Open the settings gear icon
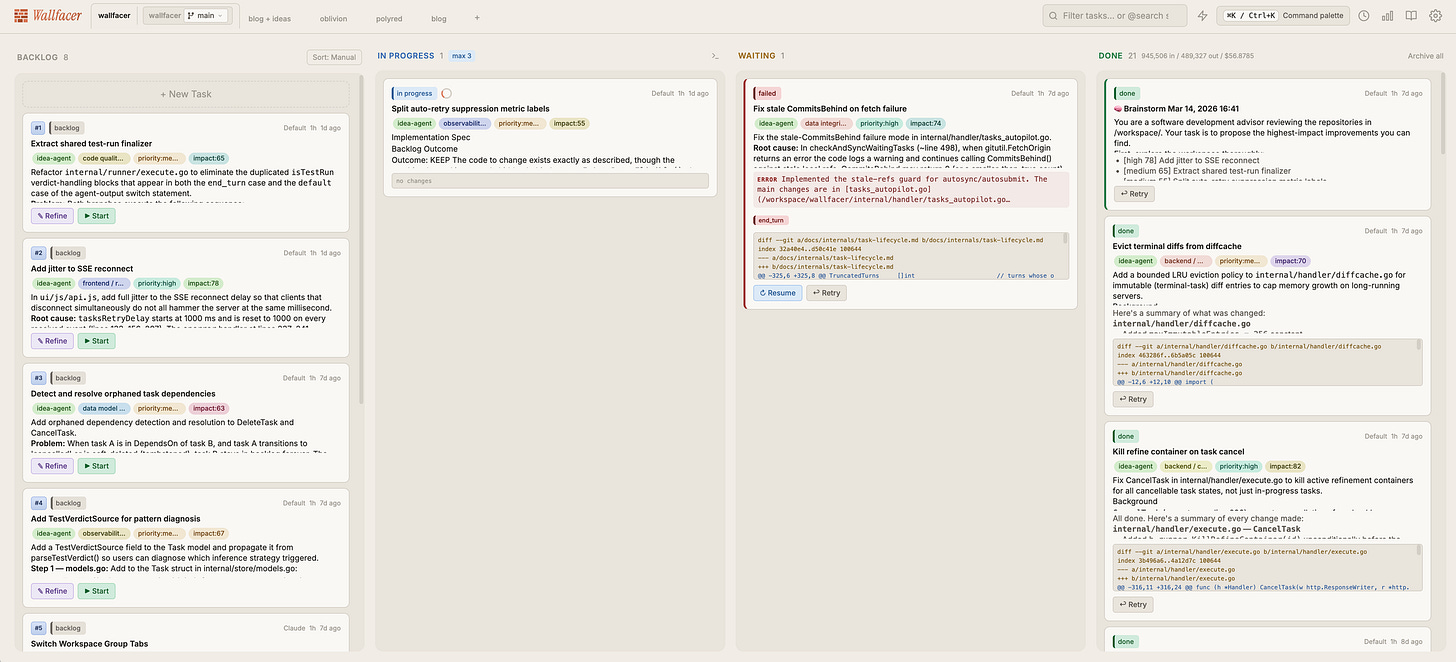Screen dimensions: 1456x662 1436,16
